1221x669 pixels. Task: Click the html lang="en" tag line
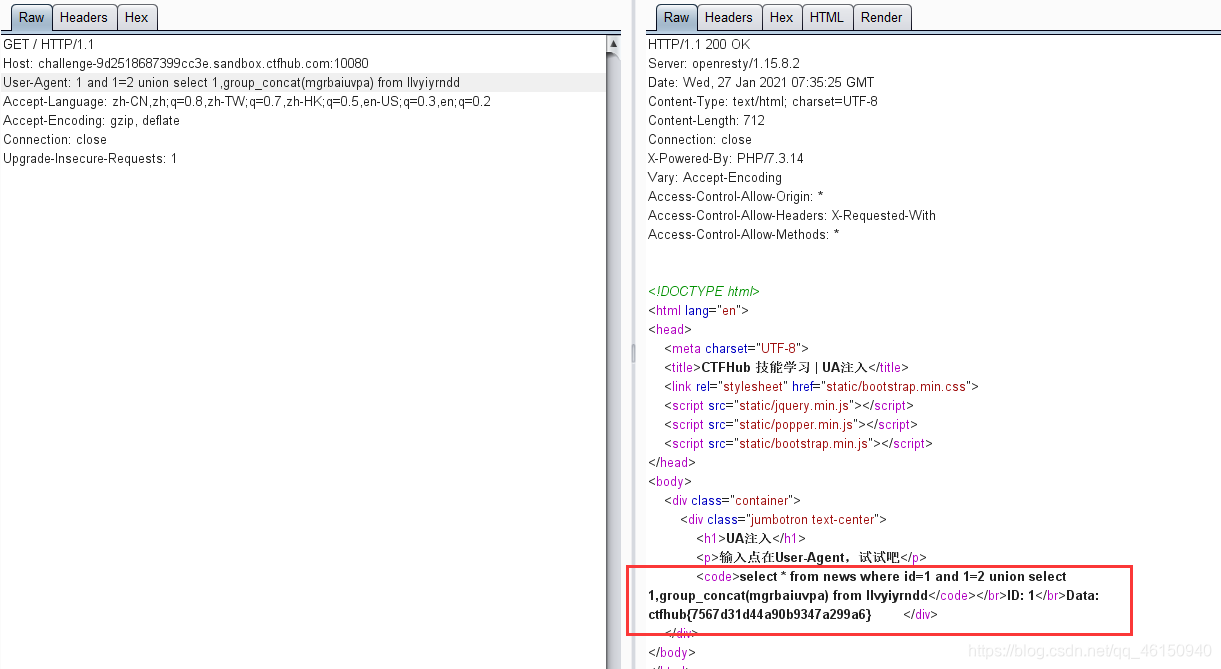click(698, 310)
